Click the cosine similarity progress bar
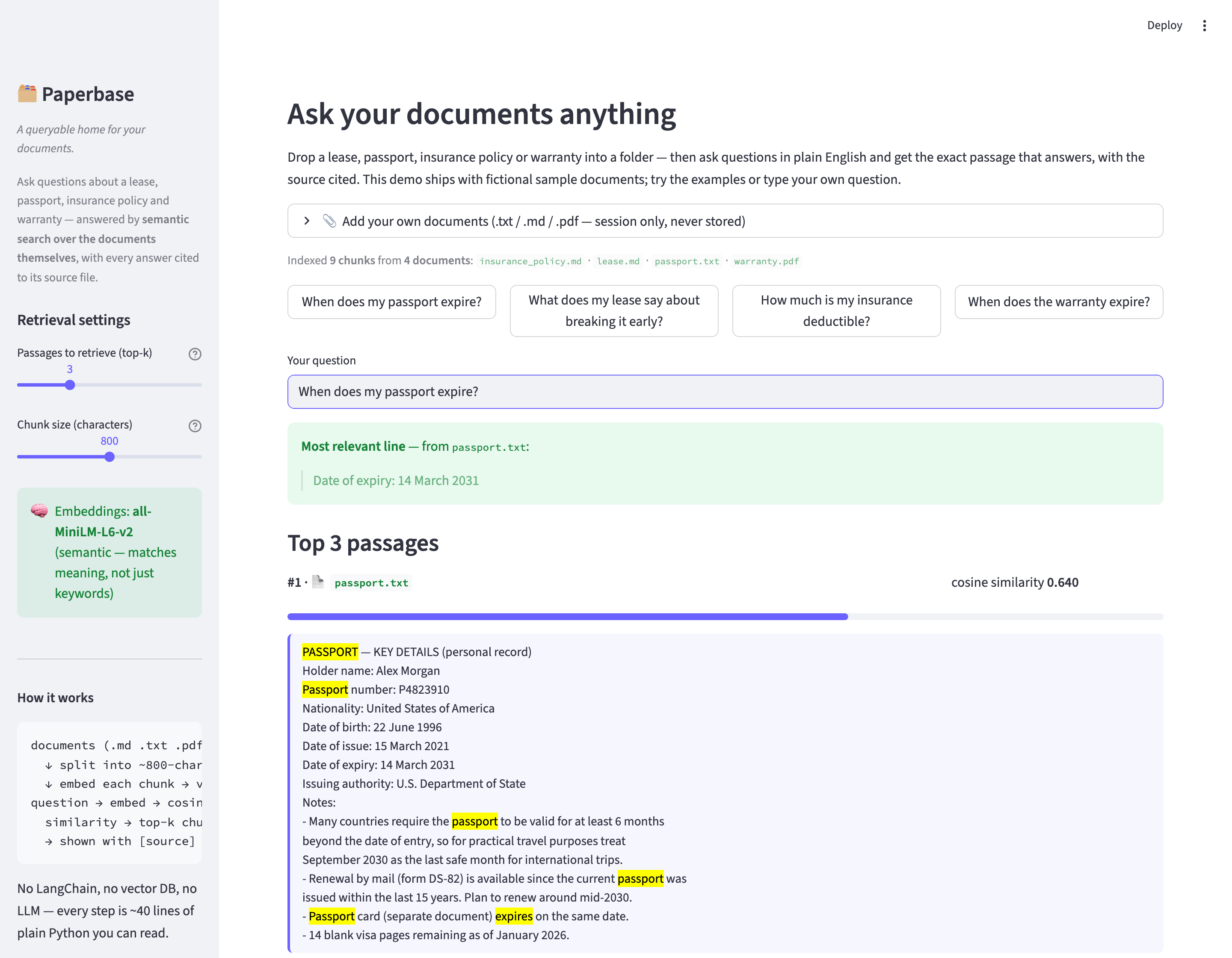The image size is (1232, 958). 725,617
